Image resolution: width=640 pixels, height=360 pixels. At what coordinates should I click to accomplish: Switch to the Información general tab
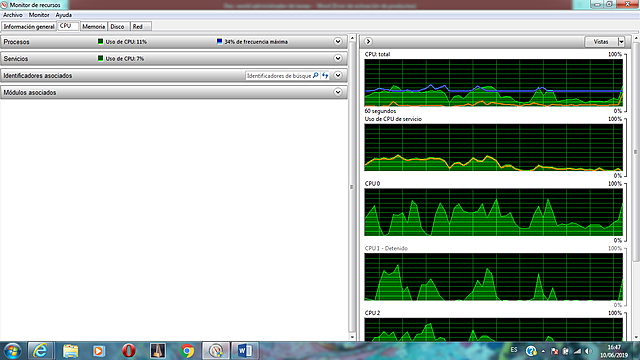(29, 27)
